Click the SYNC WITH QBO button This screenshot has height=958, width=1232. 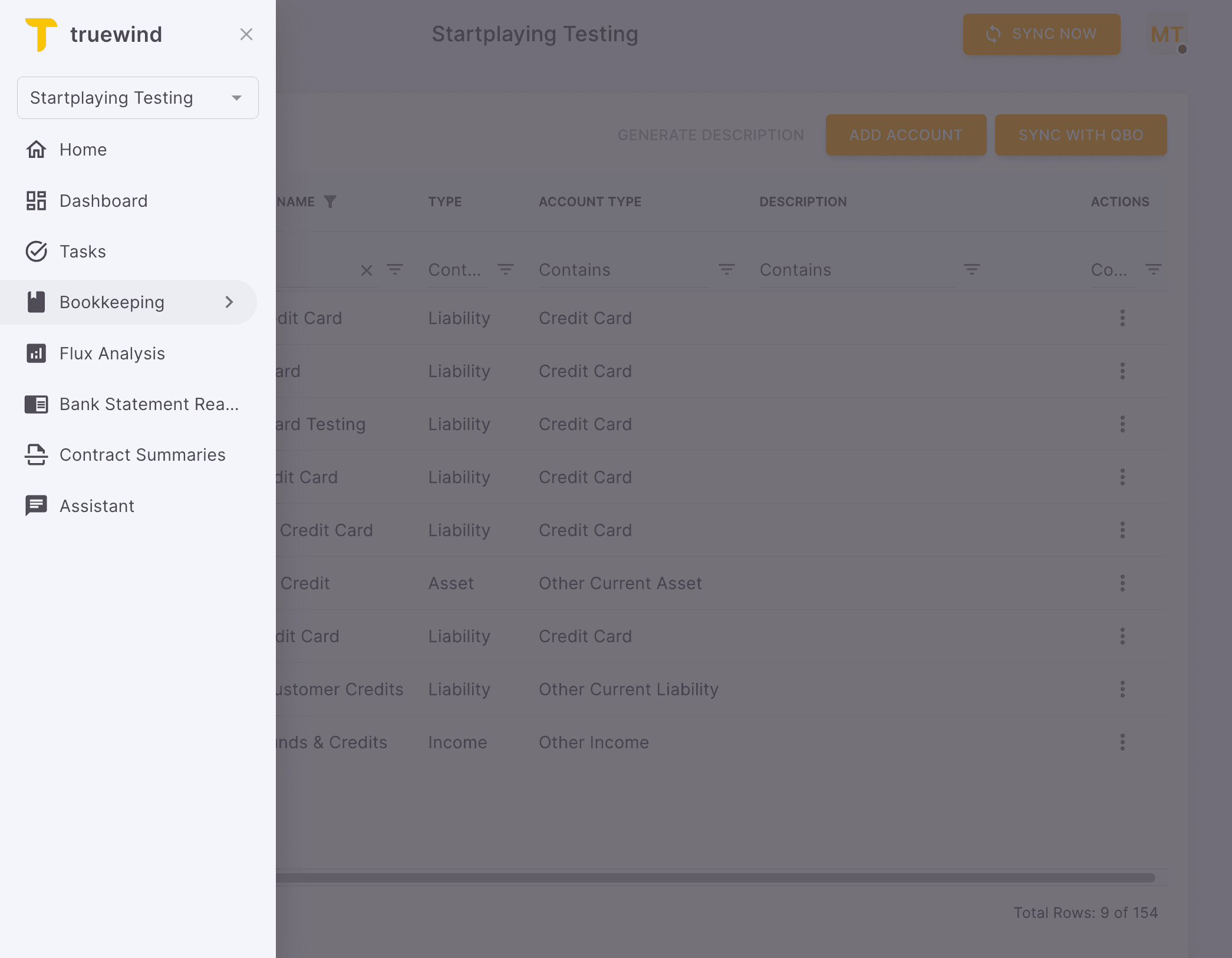1081,135
